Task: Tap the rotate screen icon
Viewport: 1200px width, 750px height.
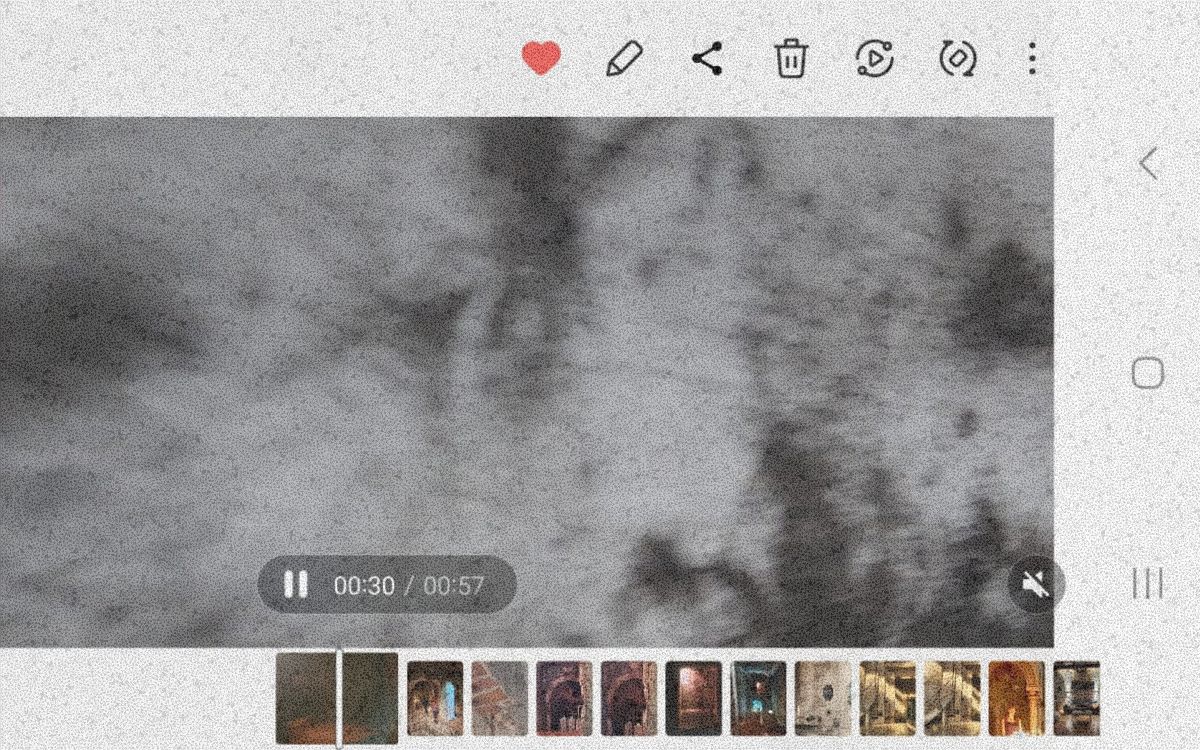Action: tap(958, 59)
